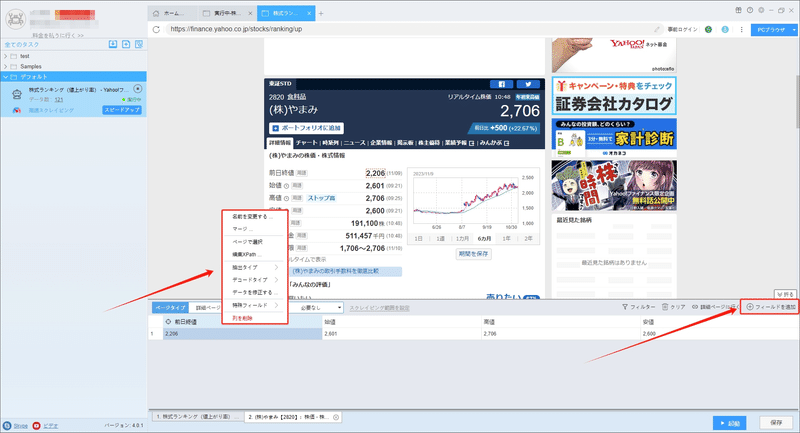Click the target icon in 前日終値 column header
800x433 pixels.
[168, 322]
